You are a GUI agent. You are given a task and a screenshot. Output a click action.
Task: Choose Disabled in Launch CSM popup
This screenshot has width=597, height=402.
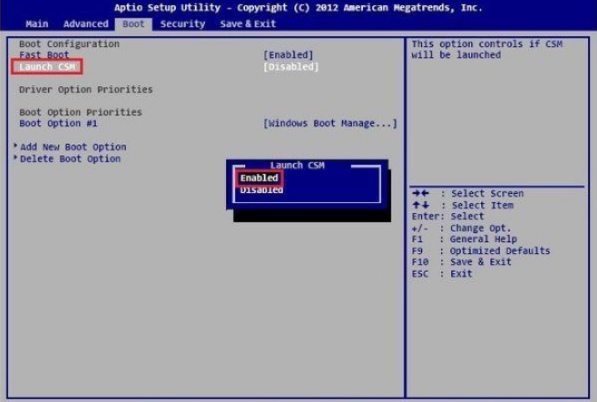click(x=261, y=190)
